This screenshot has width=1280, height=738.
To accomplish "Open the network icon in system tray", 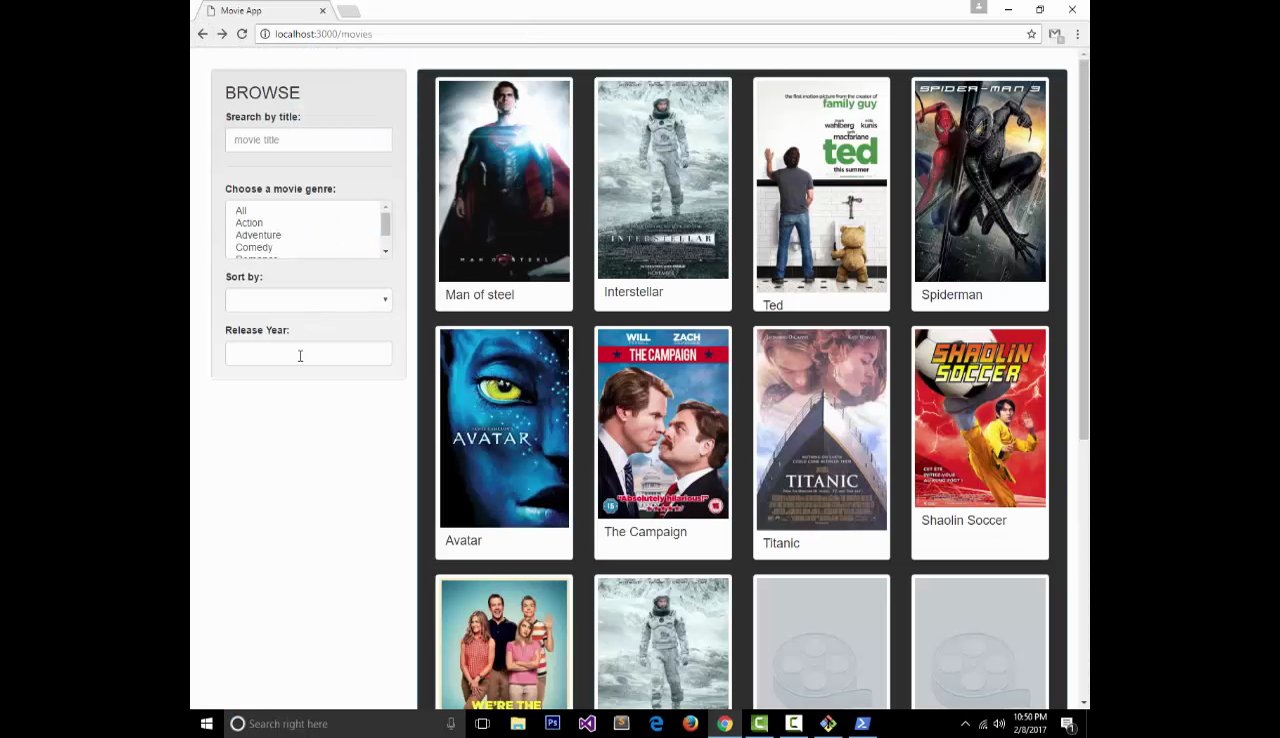I will [983, 724].
